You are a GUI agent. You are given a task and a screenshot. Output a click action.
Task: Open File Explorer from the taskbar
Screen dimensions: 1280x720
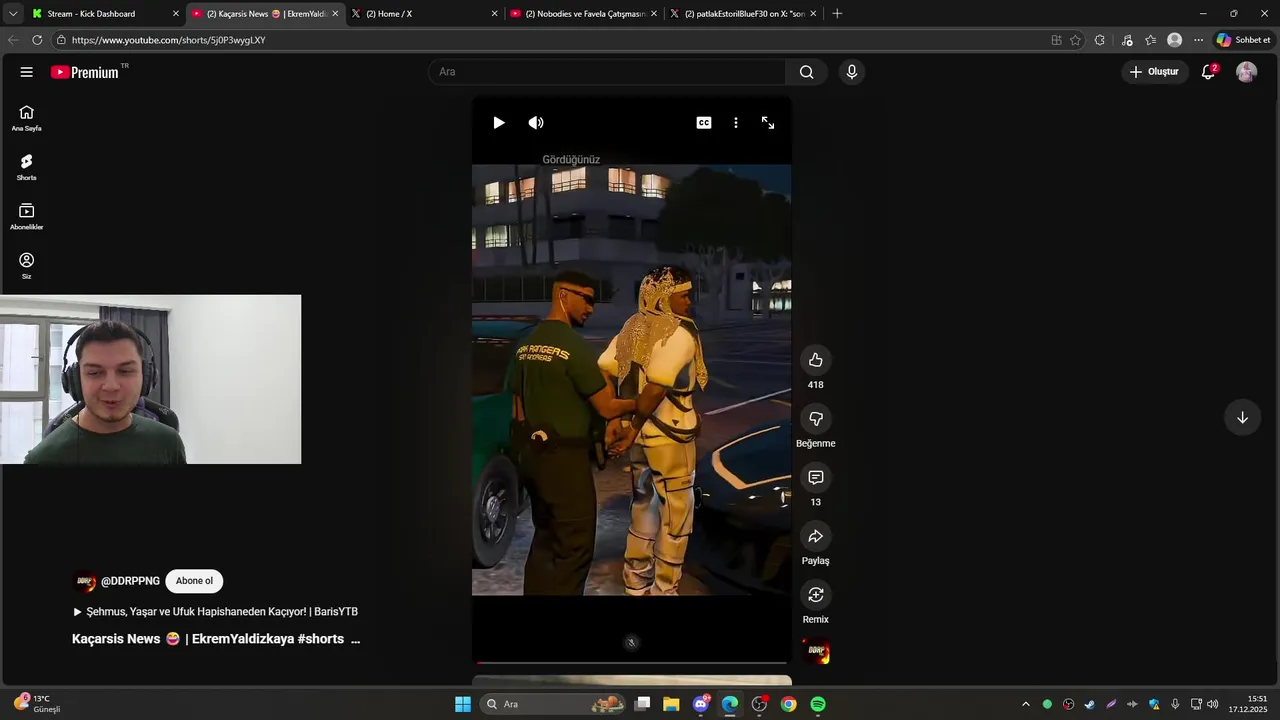click(x=671, y=704)
